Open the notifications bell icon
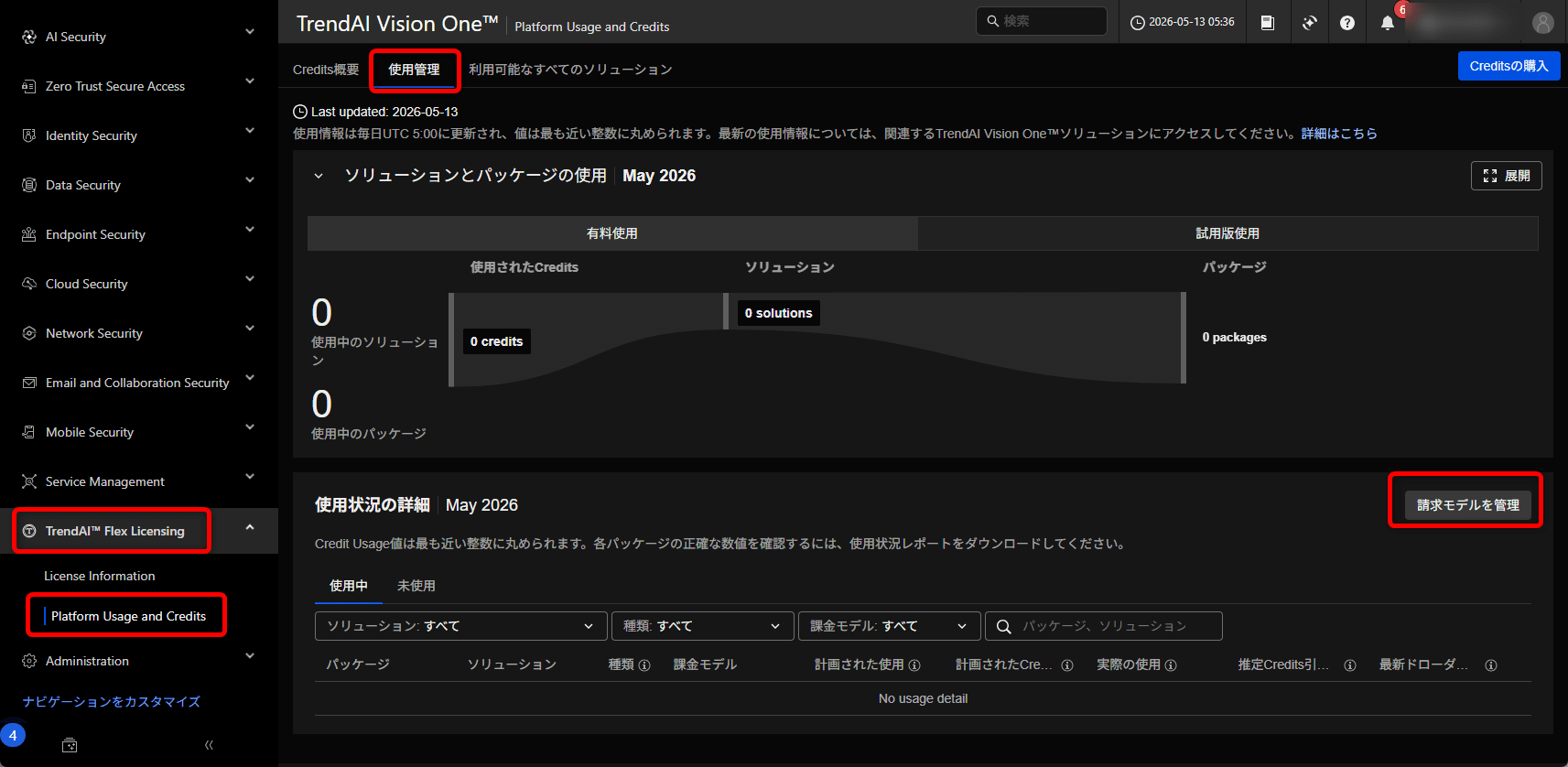Image resolution: width=1568 pixels, height=767 pixels. click(1388, 23)
